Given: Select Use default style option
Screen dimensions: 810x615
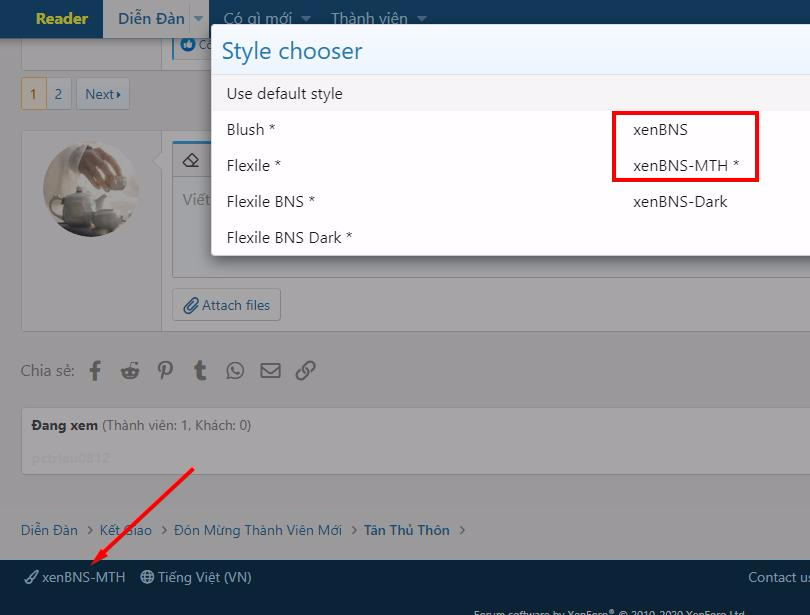Looking at the screenshot, I should point(285,94).
